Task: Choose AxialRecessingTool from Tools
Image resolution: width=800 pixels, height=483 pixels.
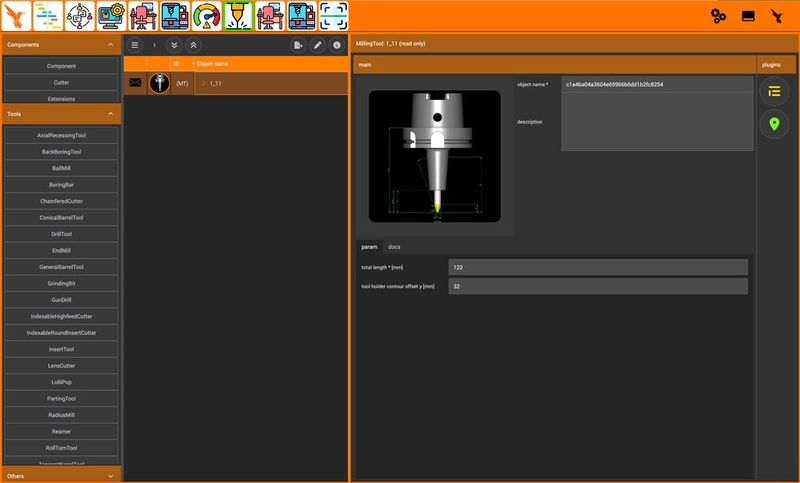Action: (61, 135)
